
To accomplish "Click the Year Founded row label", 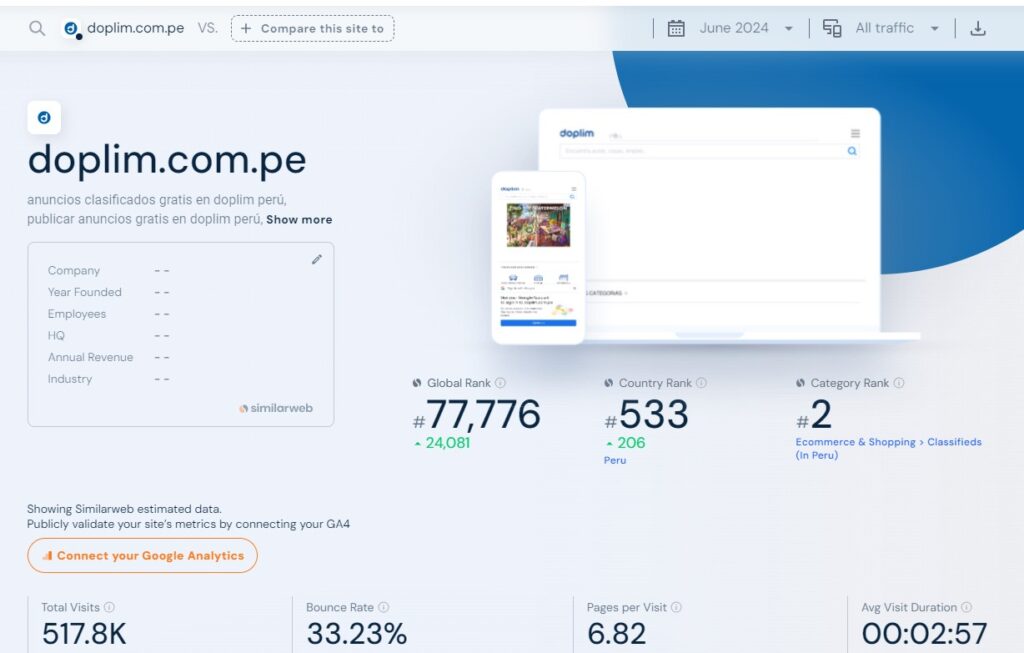I will click(84, 292).
